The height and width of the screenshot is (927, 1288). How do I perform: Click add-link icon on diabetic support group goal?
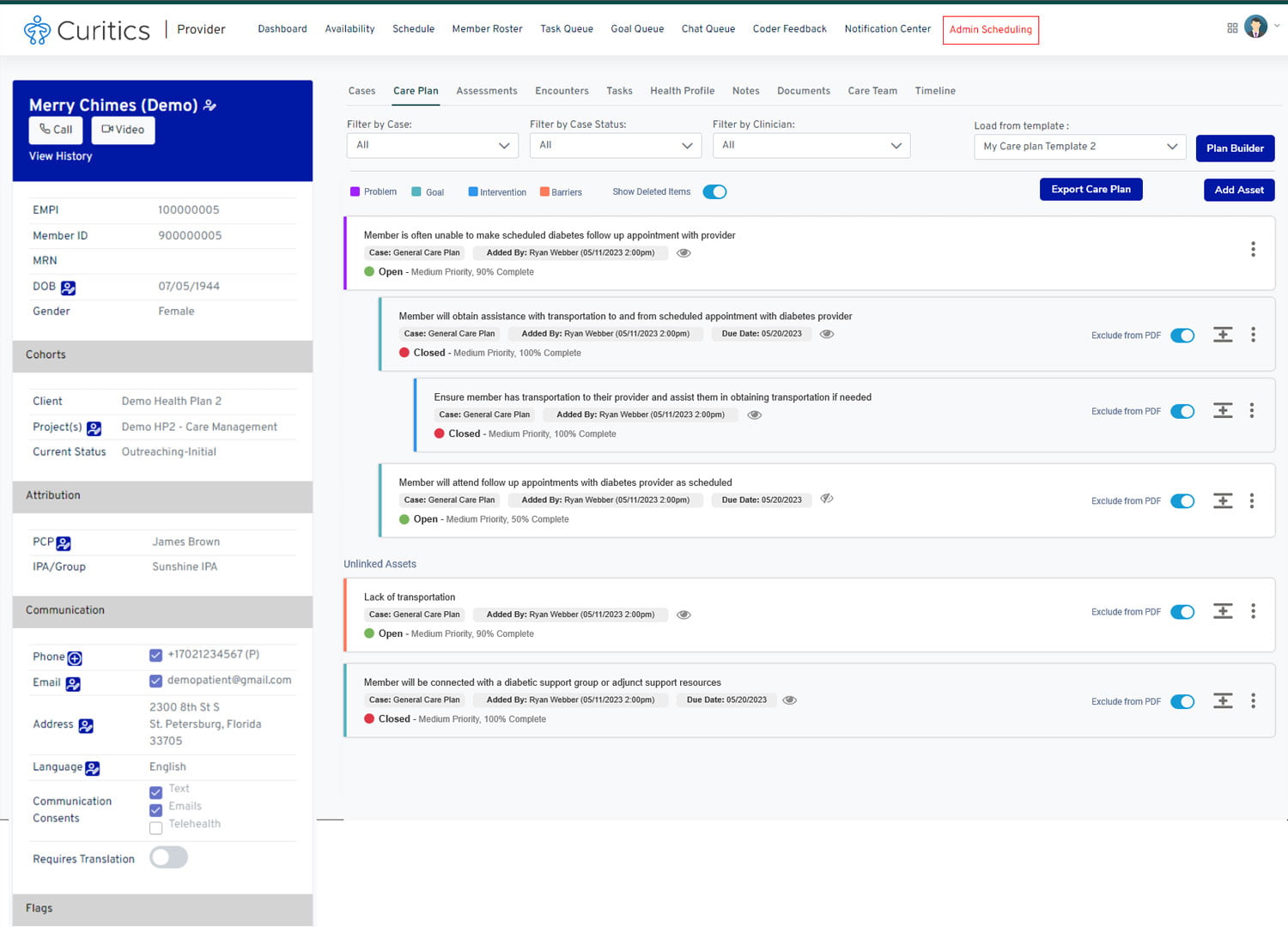(x=1223, y=701)
